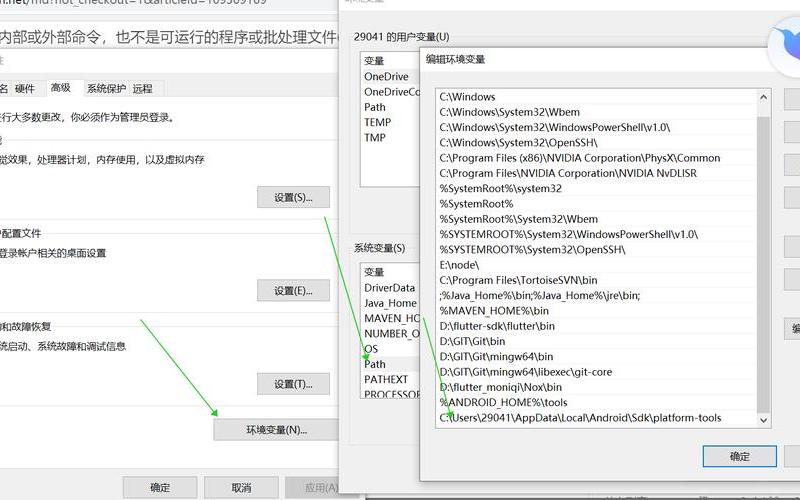Select NVIDIA Corporation\PhysX\Common path entry
The image size is (800, 500).
[x=597, y=158]
